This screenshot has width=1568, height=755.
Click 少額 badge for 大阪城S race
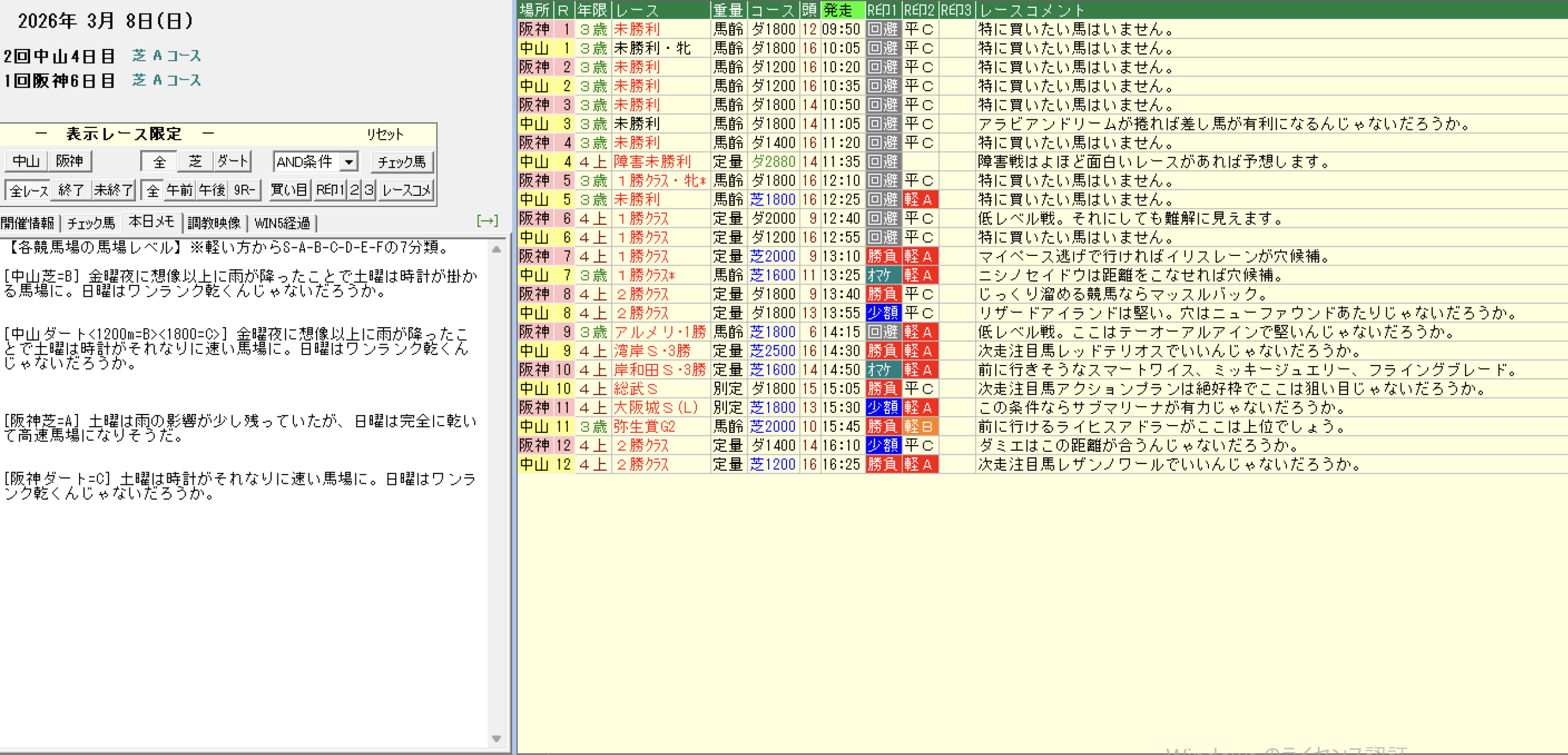[882, 407]
